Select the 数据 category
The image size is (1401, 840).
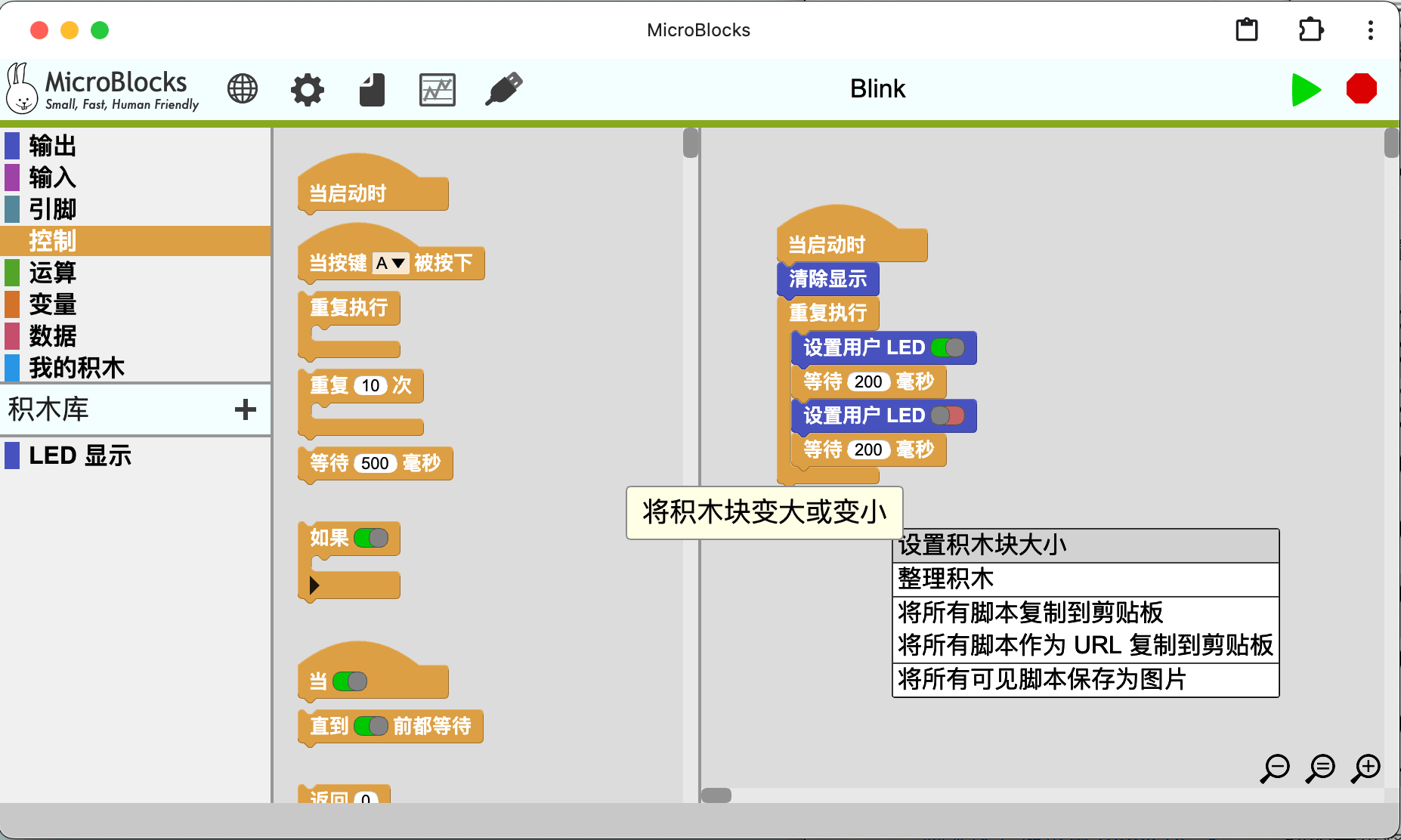136,336
